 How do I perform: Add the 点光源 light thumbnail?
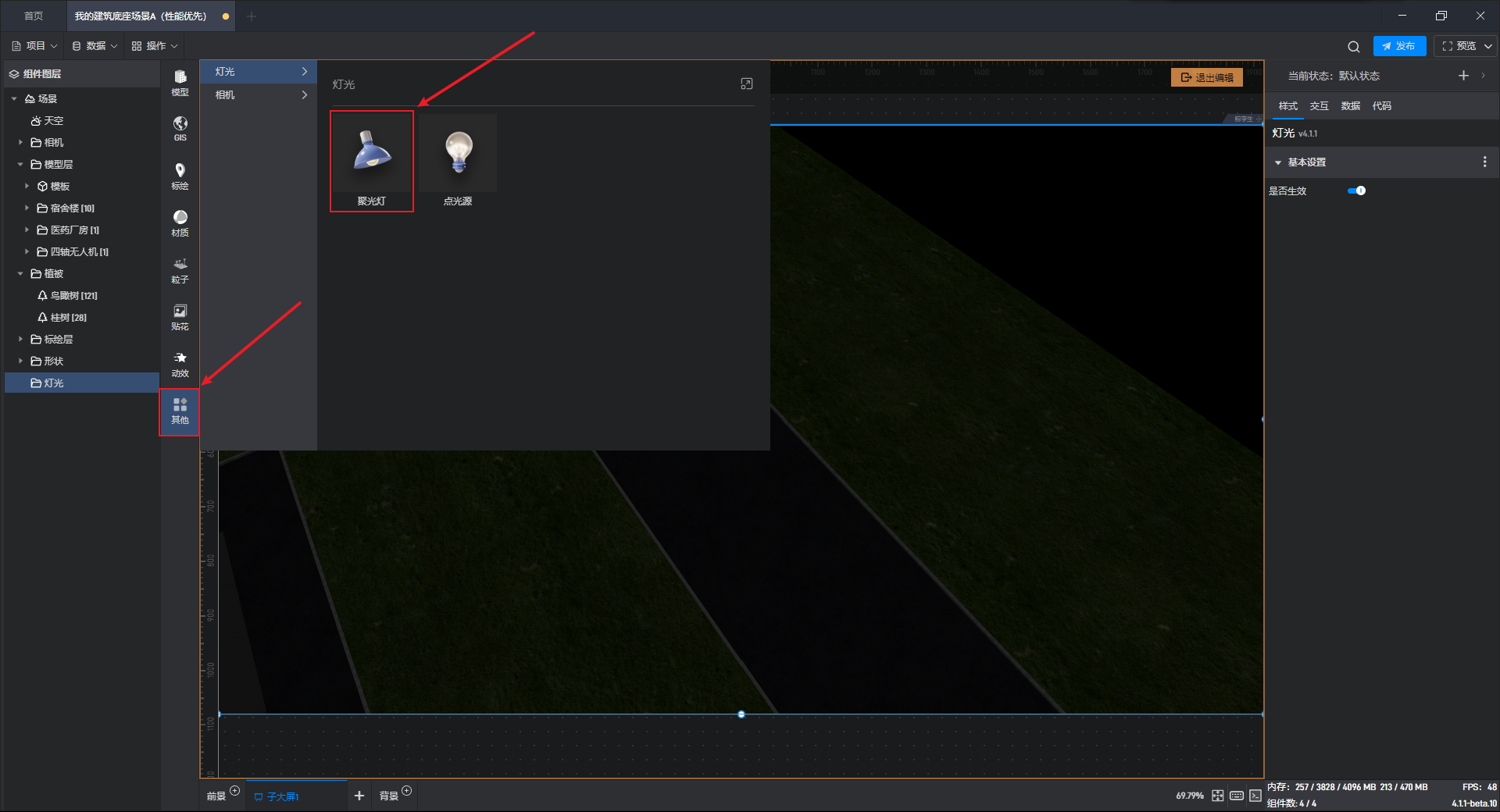(x=458, y=161)
